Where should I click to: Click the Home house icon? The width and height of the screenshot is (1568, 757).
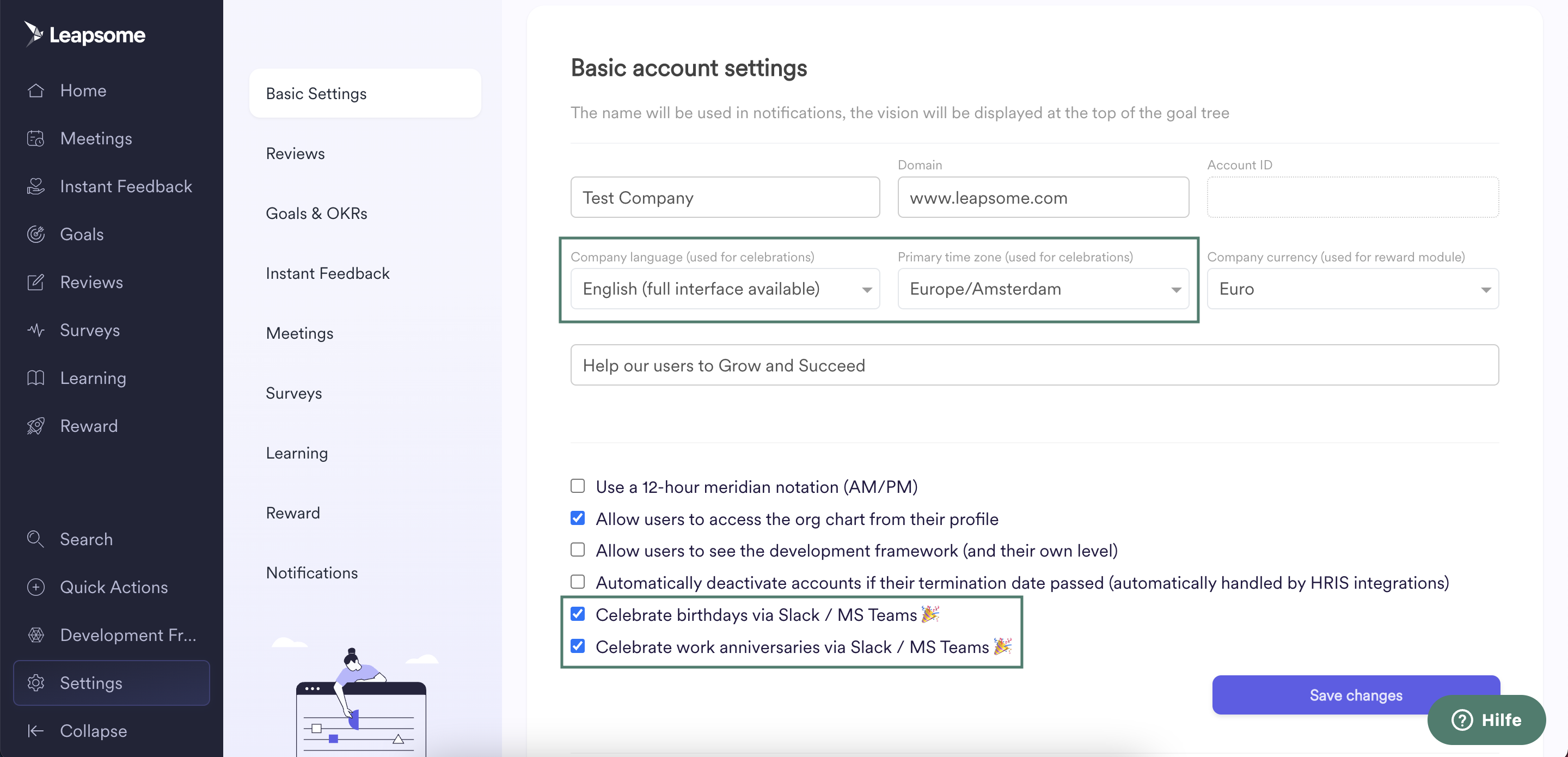pyautogui.click(x=36, y=91)
